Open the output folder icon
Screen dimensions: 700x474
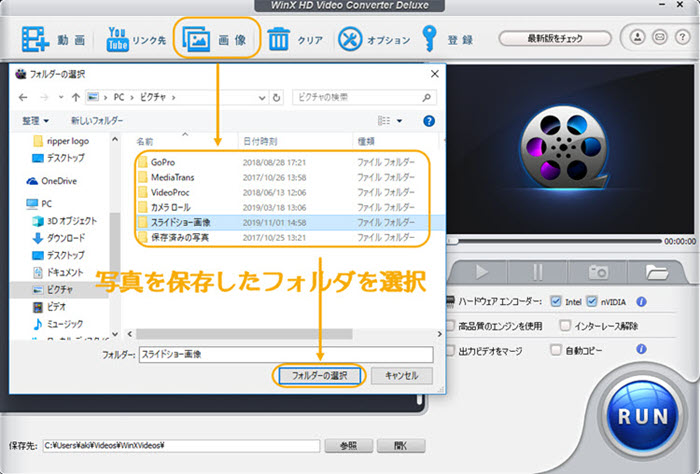(x=657, y=271)
